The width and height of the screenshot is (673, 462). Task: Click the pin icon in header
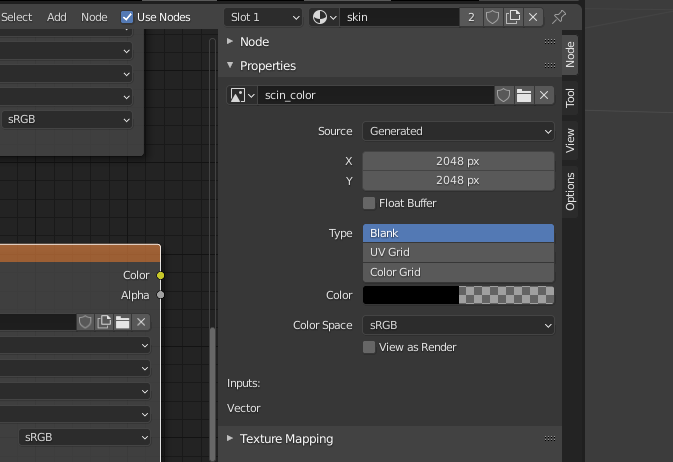(x=559, y=17)
